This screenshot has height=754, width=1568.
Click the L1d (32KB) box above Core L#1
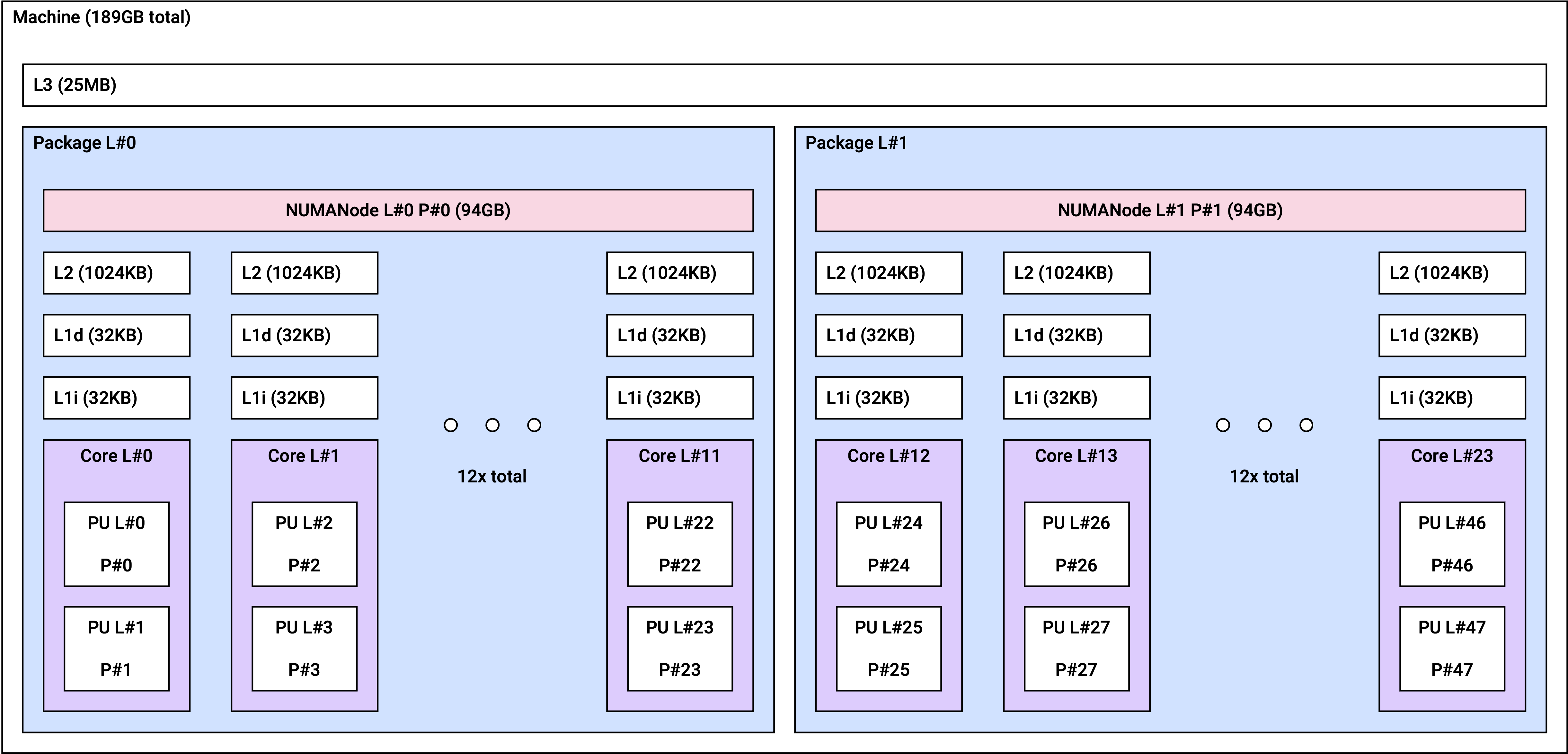coord(304,336)
